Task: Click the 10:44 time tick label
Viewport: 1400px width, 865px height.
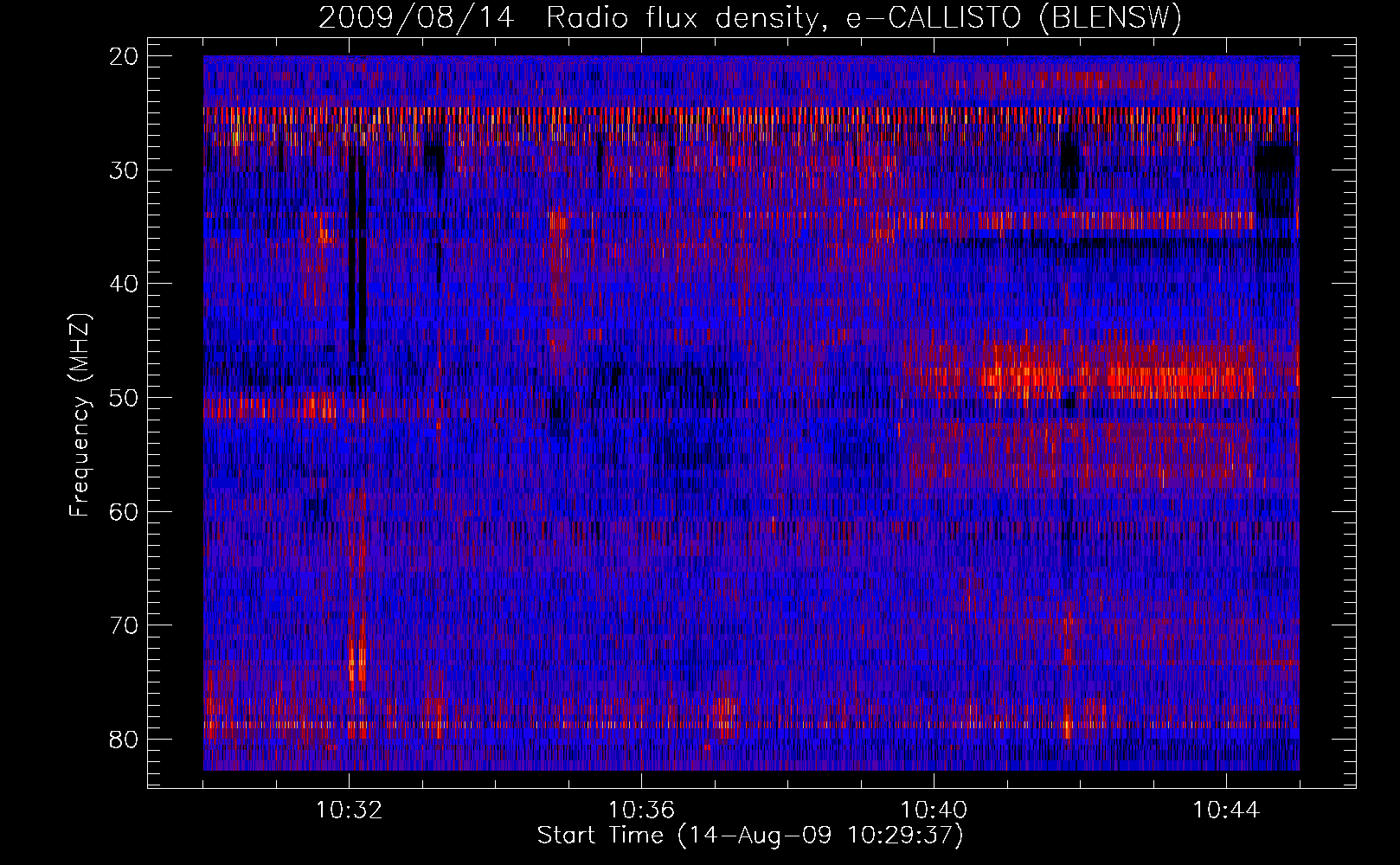Action: point(1226,811)
